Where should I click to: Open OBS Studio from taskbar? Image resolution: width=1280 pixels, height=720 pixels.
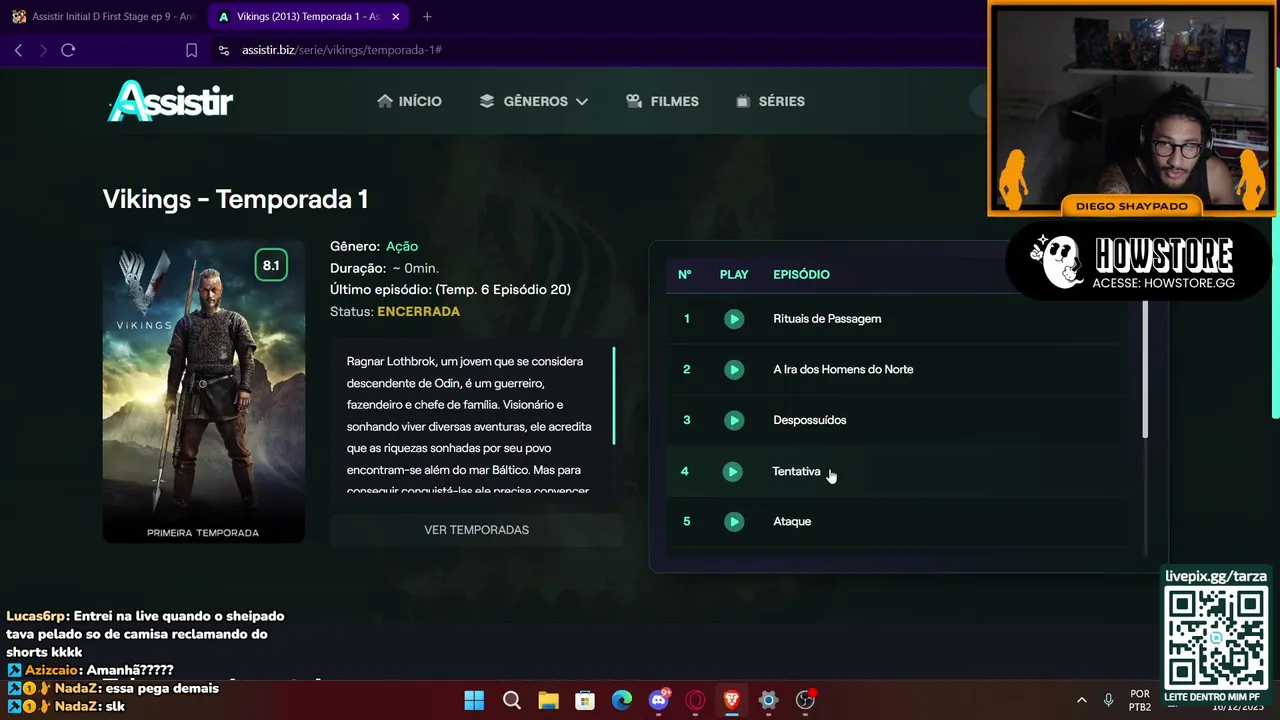click(x=805, y=700)
